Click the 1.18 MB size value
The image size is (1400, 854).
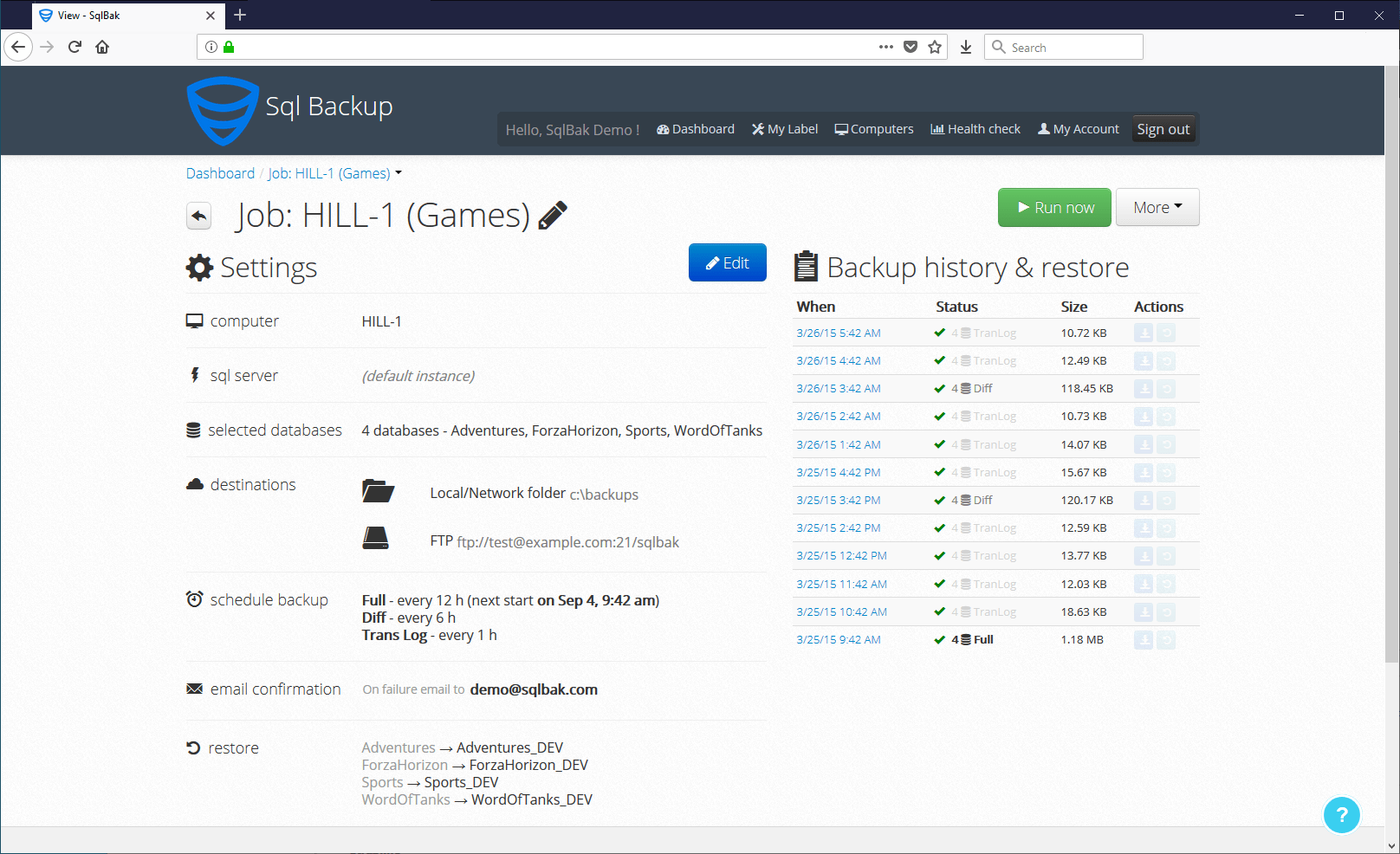(x=1082, y=640)
